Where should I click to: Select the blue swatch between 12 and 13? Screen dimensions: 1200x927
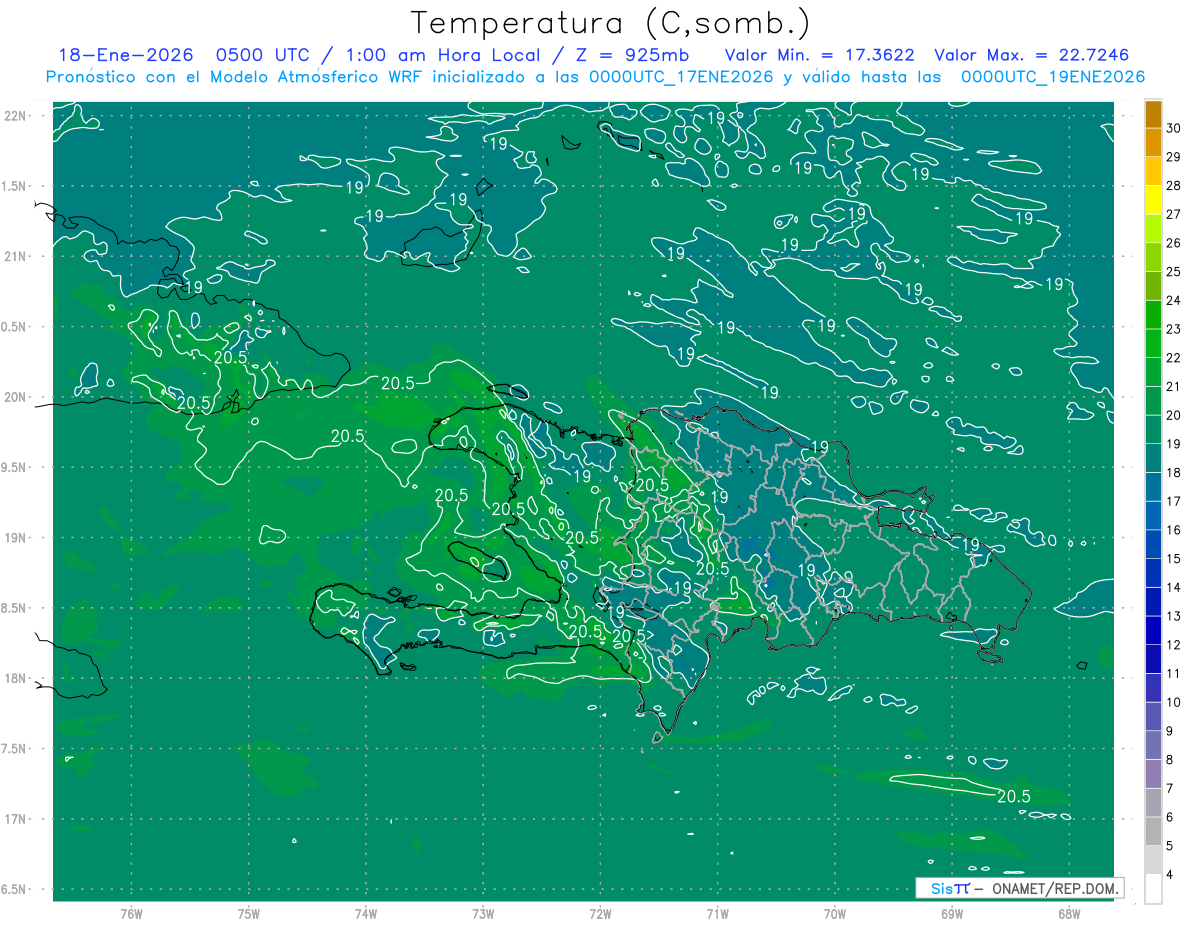pos(1153,631)
